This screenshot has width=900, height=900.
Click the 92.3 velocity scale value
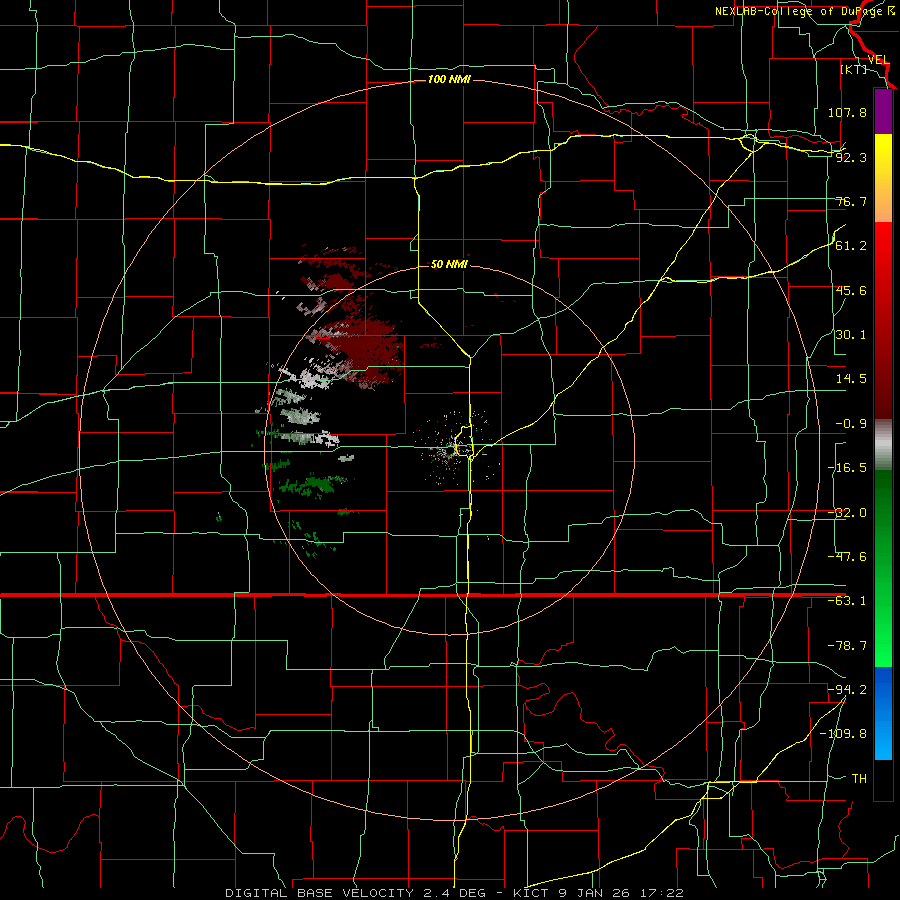click(x=851, y=157)
